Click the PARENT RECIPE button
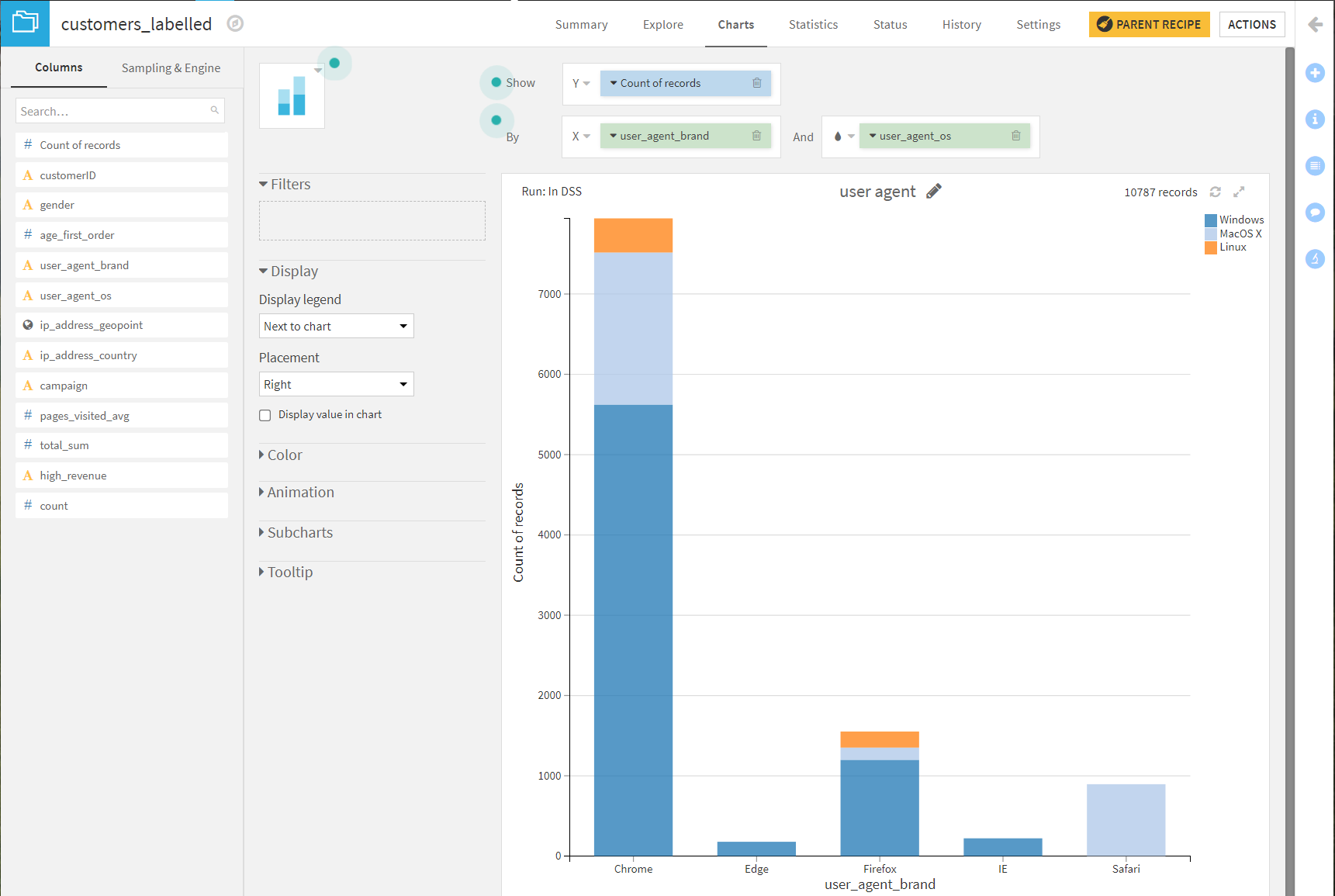Viewport: 1335px width, 896px height. tap(1149, 24)
